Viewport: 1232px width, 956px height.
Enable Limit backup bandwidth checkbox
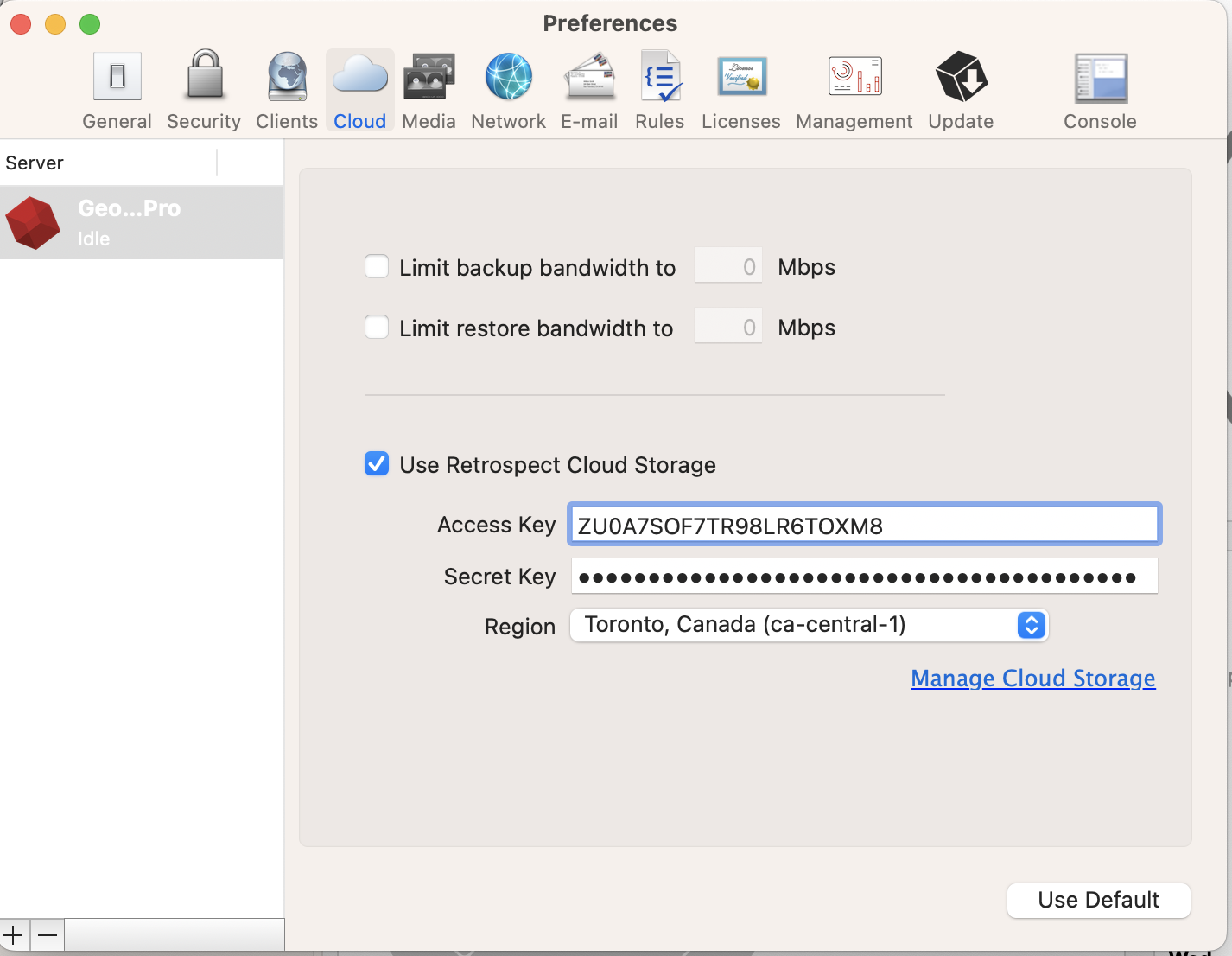point(377,266)
